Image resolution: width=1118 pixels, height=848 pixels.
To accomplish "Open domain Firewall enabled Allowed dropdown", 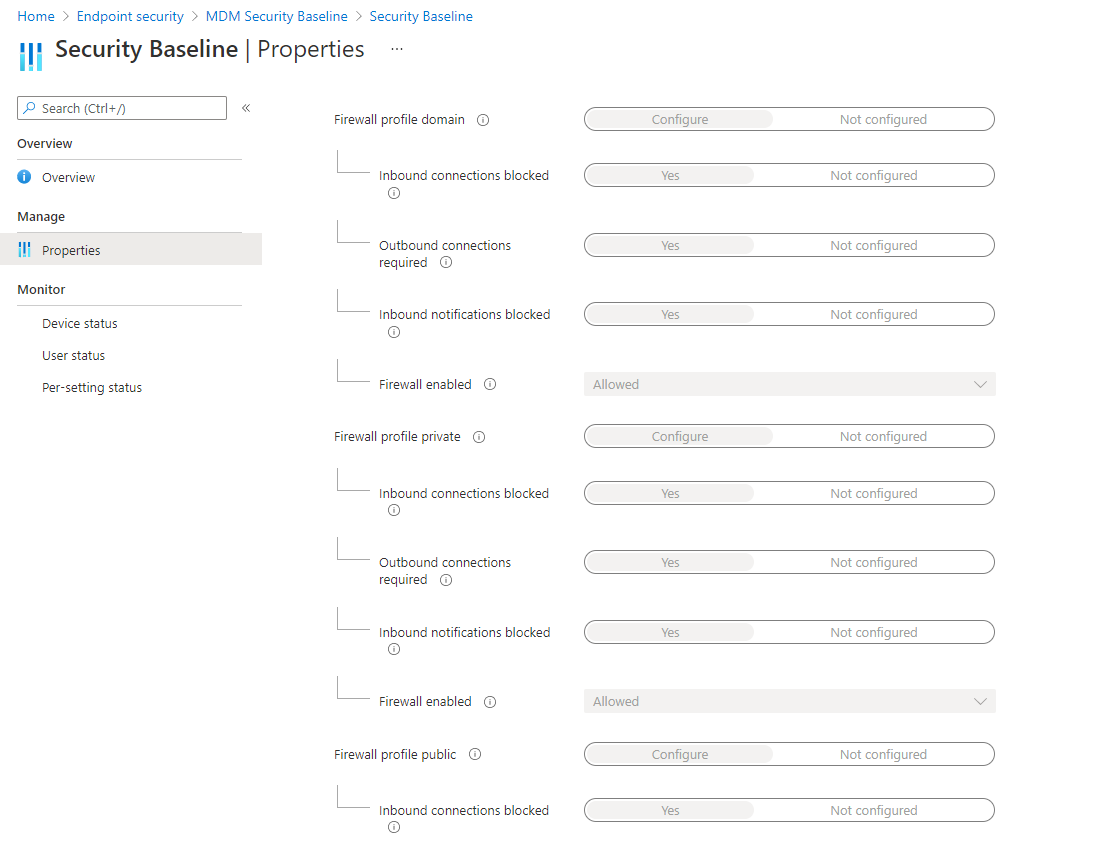I will pyautogui.click(x=789, y=384).
